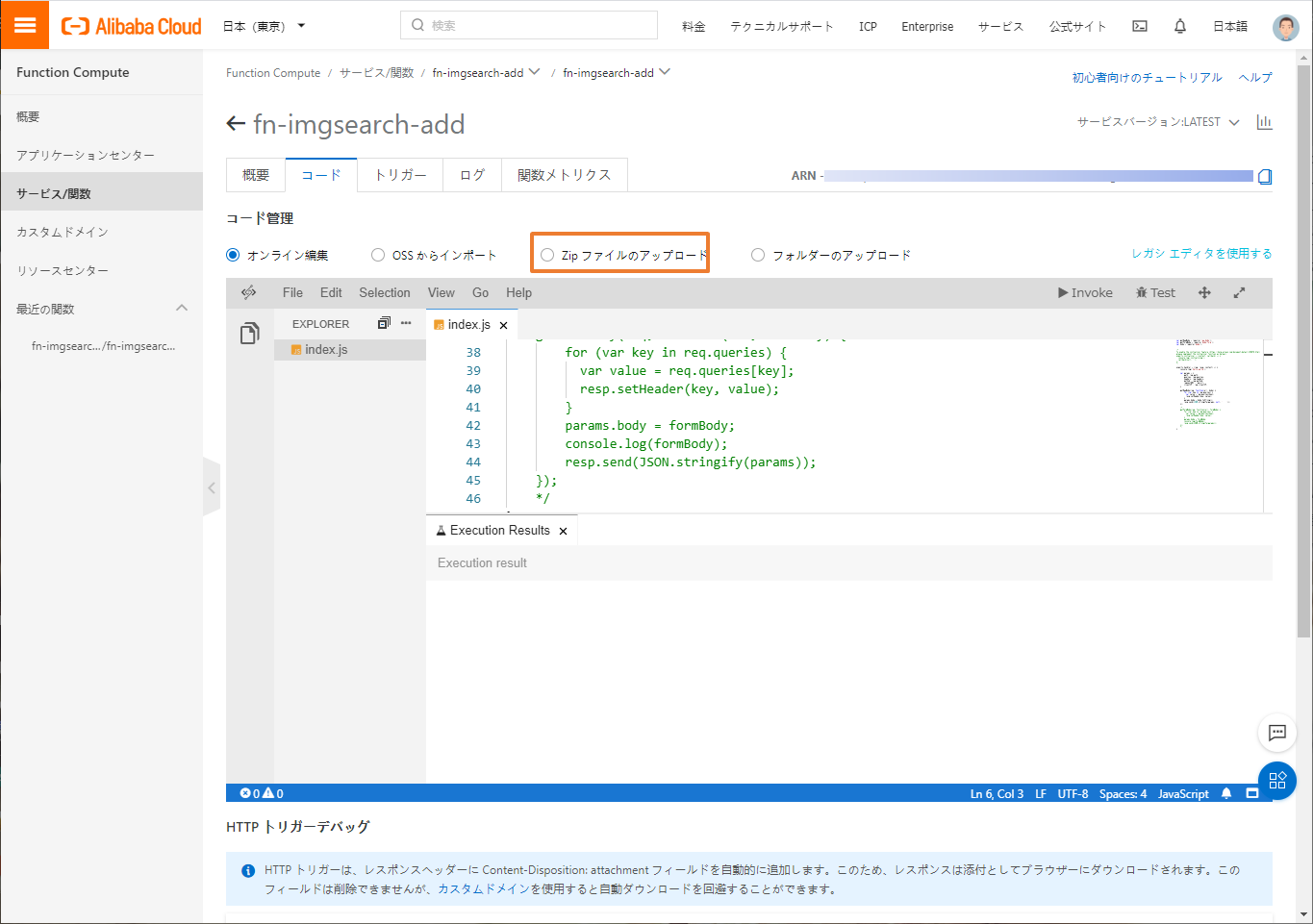Click レガシ エディタを使用する link

pos(1201,253)
